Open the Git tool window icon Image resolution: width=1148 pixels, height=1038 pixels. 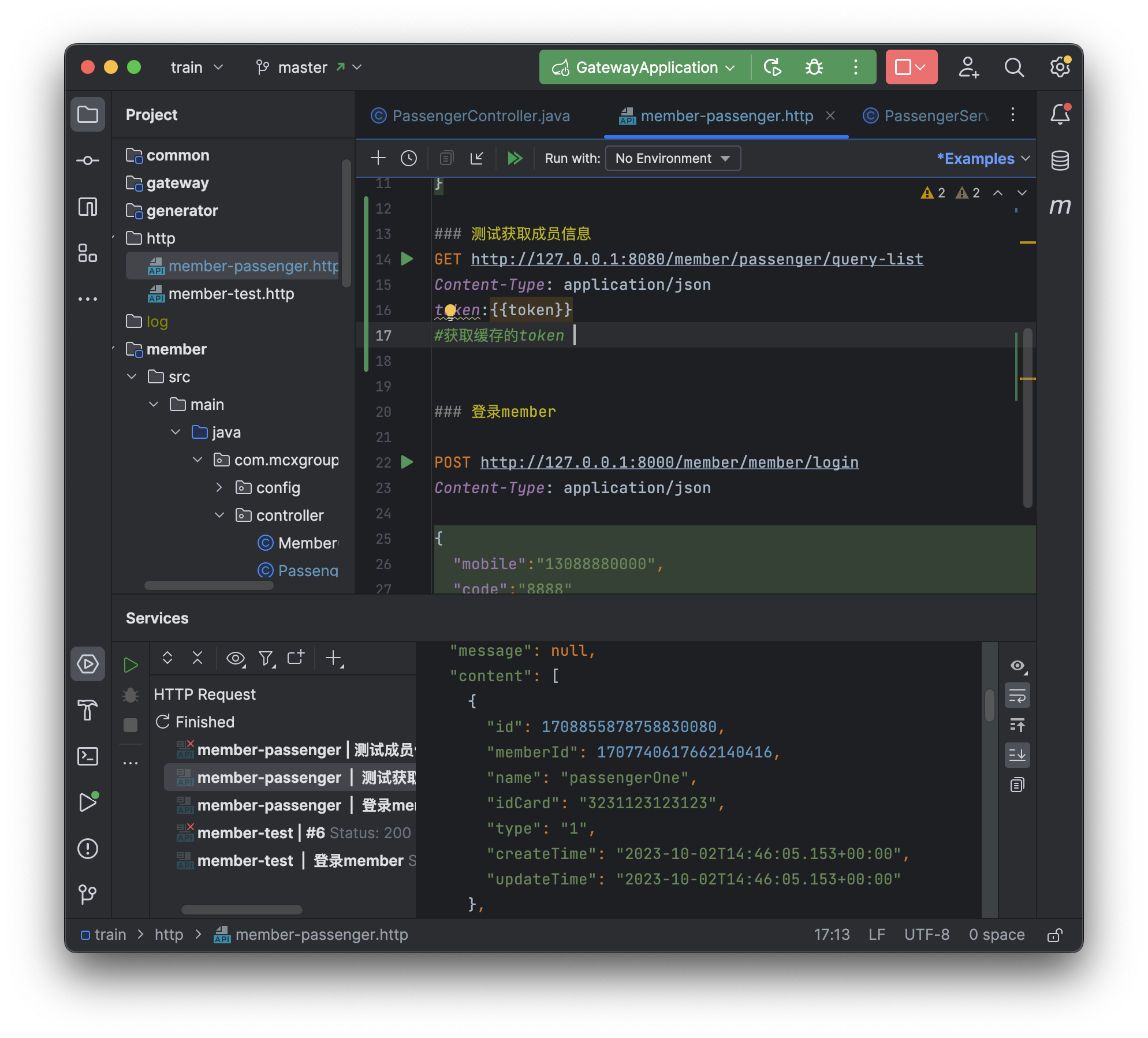pyautogui.click(x=88, y=895)
